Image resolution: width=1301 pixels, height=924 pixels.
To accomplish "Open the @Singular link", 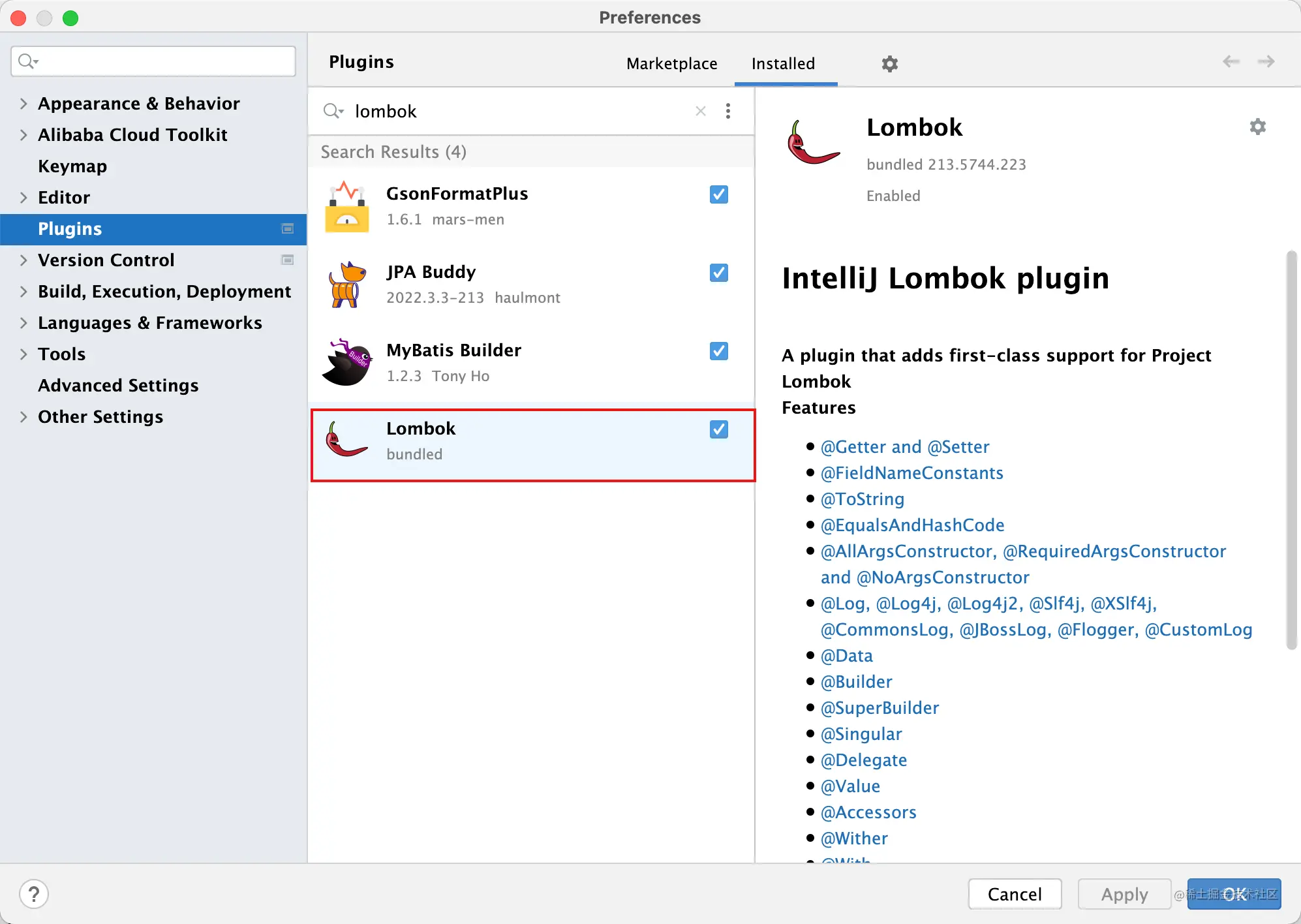I will coord(861,733).
